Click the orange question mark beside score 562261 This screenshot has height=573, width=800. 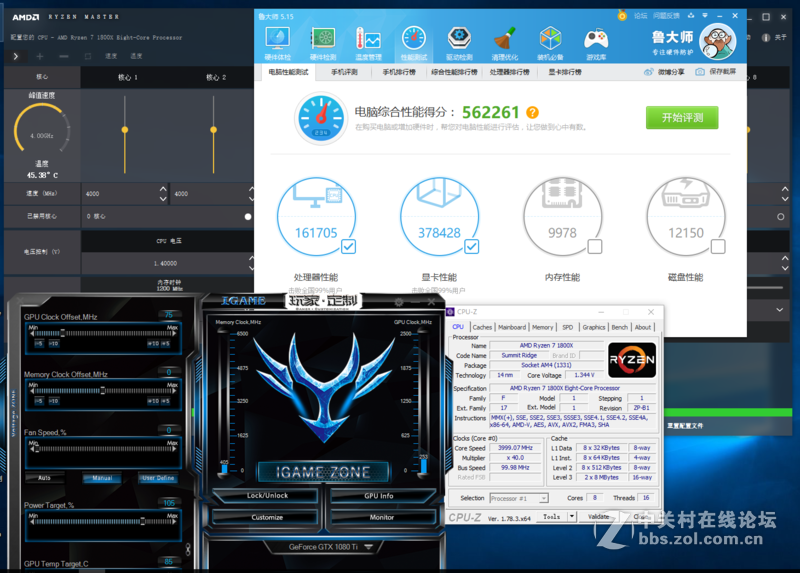(x=532, y=112)
